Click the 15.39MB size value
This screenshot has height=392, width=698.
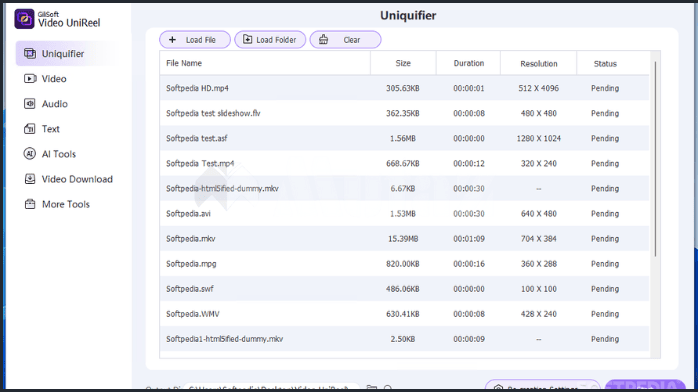403,238
